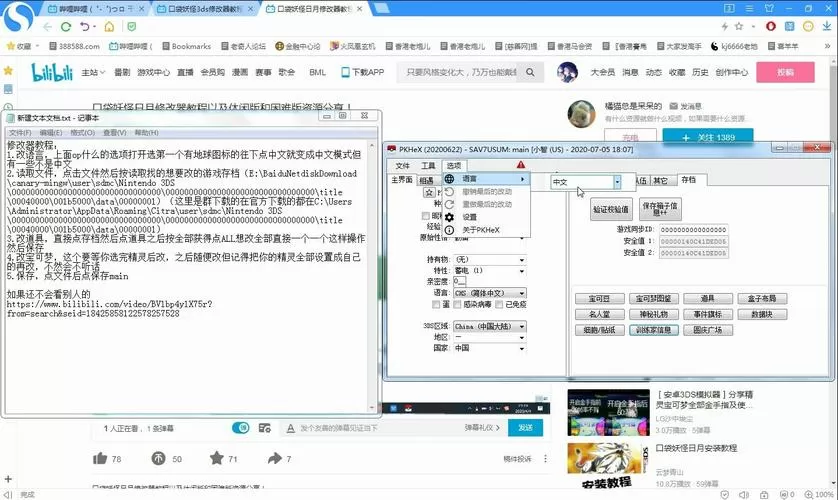Reload the page with the green refresh icon
838x500 pixels.
(66, 27)
